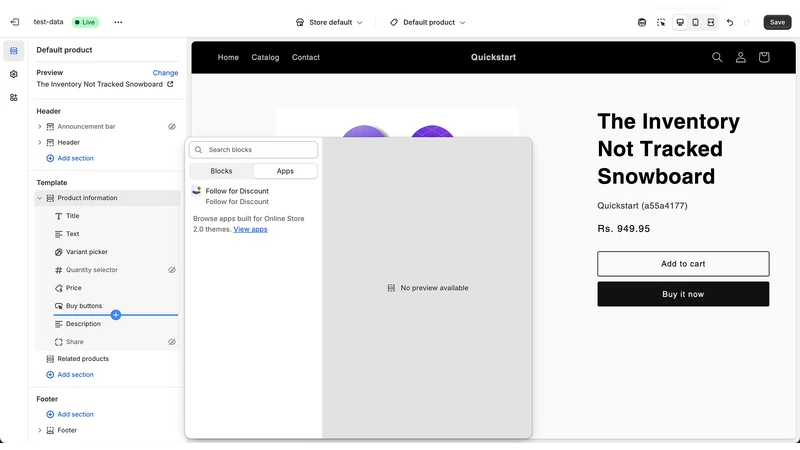
Task: Open the Store default dropdown
Action: pos(329,22)
